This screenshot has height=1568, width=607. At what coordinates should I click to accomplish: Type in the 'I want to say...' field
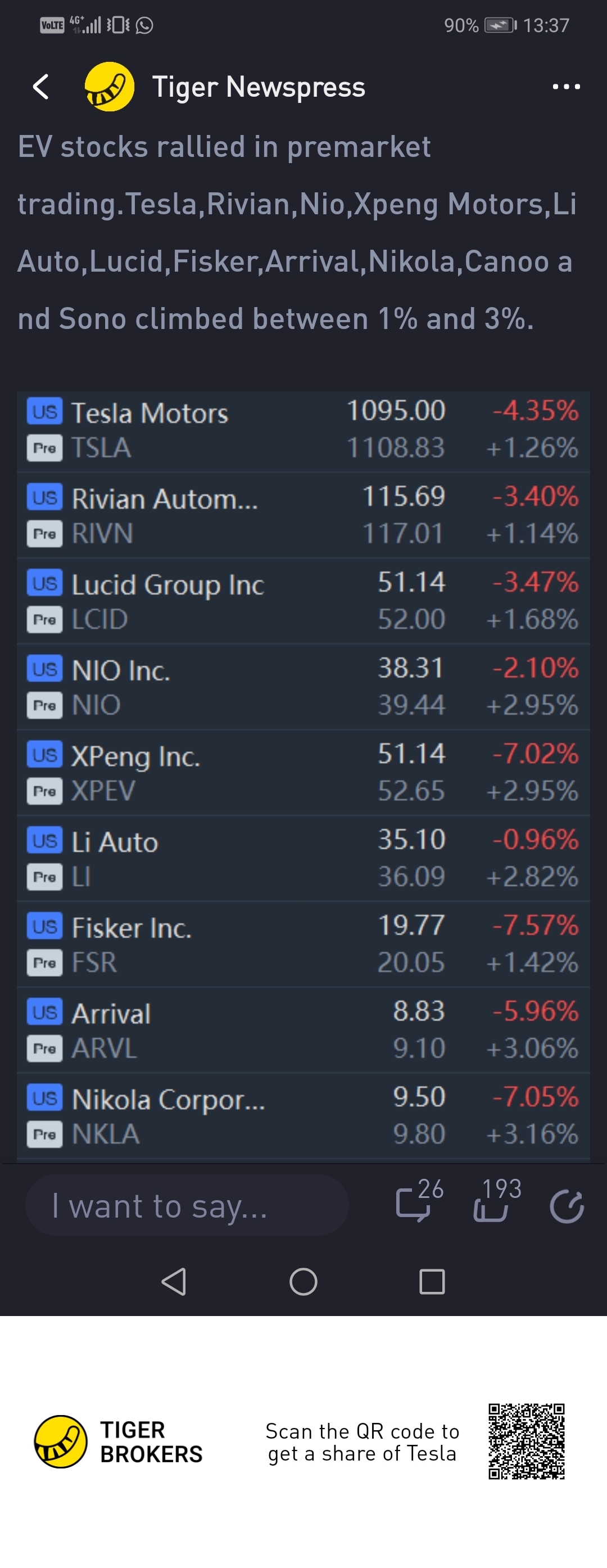pos(187,1206)
